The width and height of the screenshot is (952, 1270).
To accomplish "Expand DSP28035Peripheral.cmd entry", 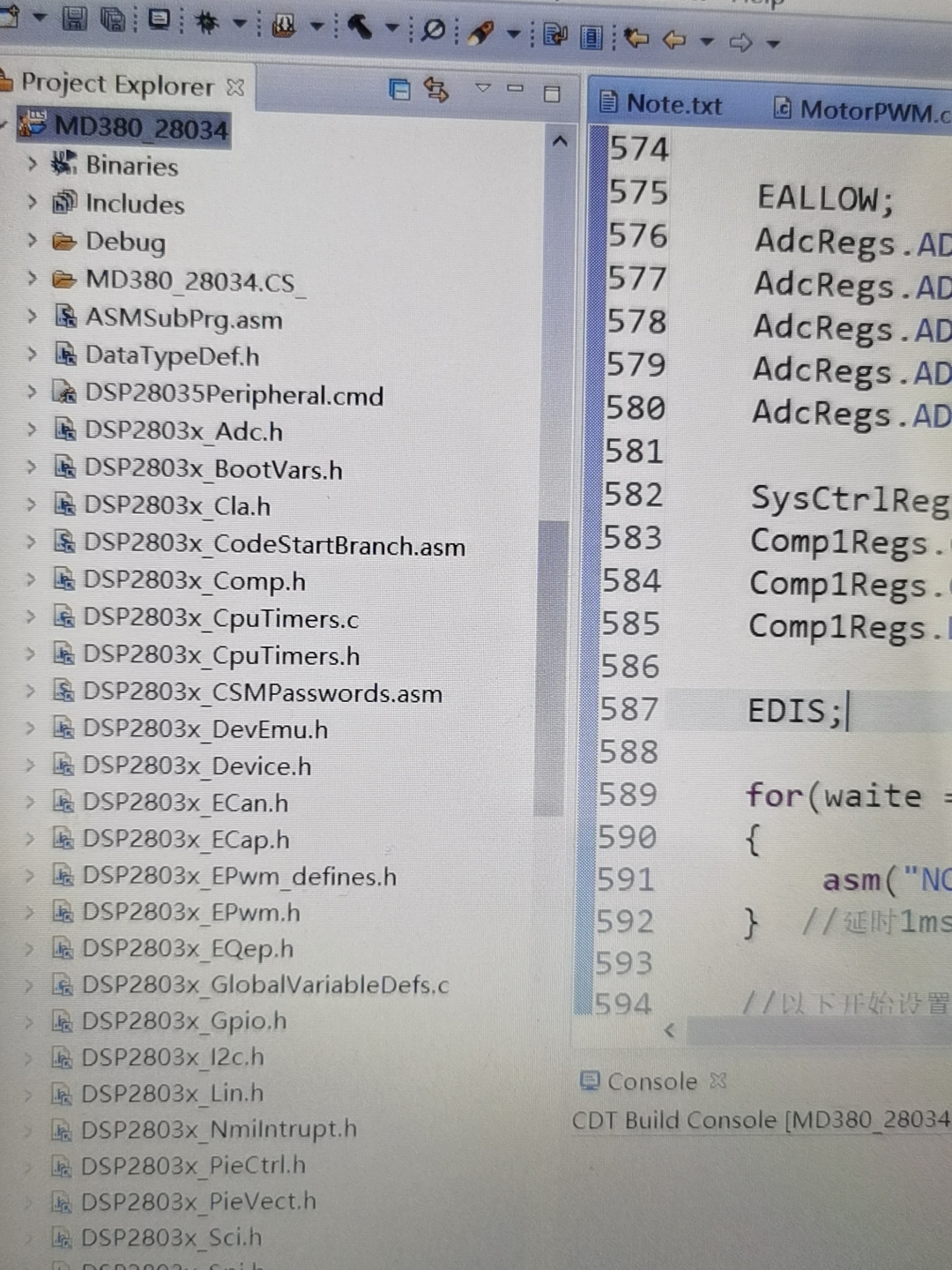I will 32,391.
